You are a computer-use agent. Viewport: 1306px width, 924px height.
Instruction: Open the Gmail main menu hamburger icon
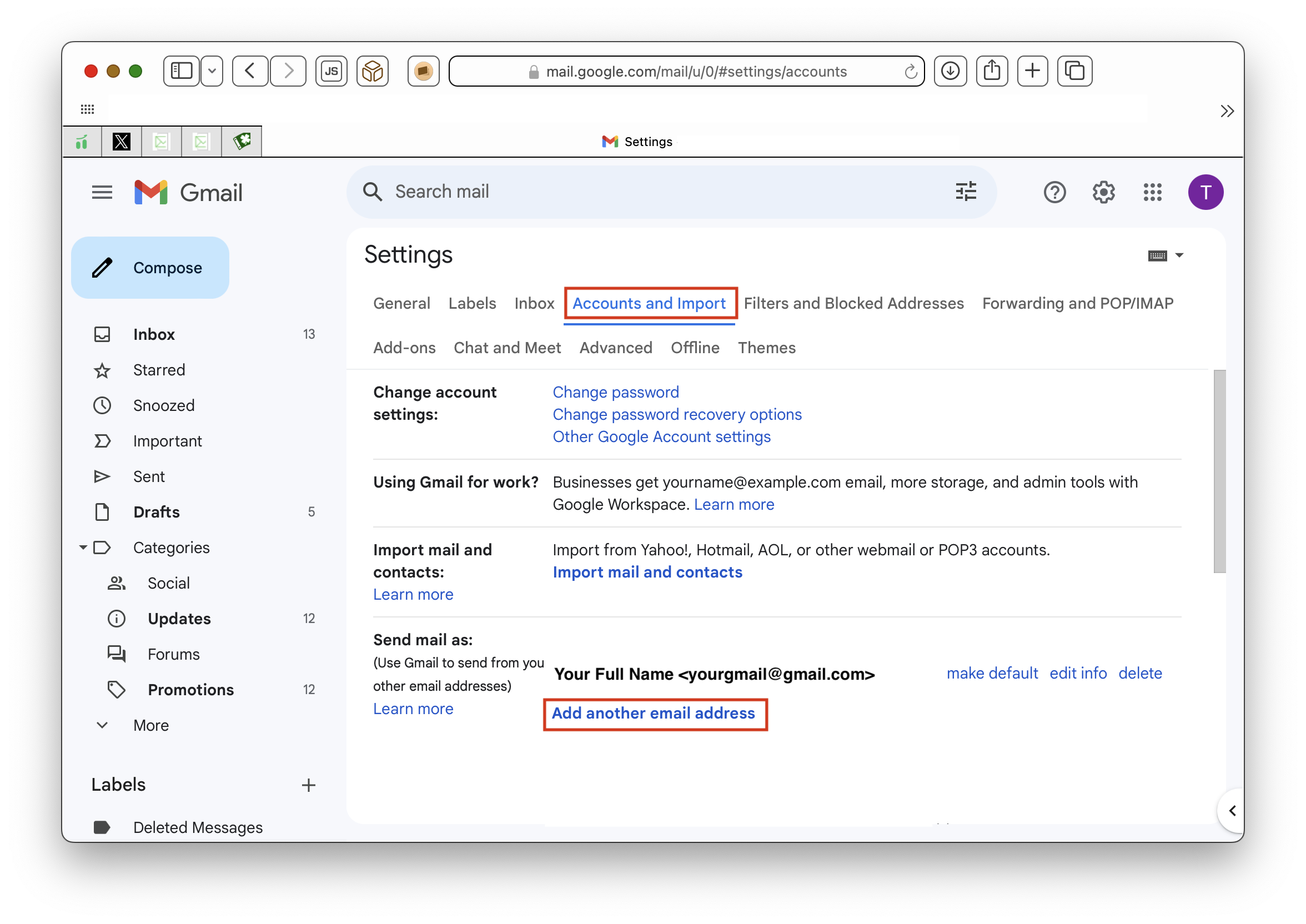pyautogui.click(x=102, y=192)
